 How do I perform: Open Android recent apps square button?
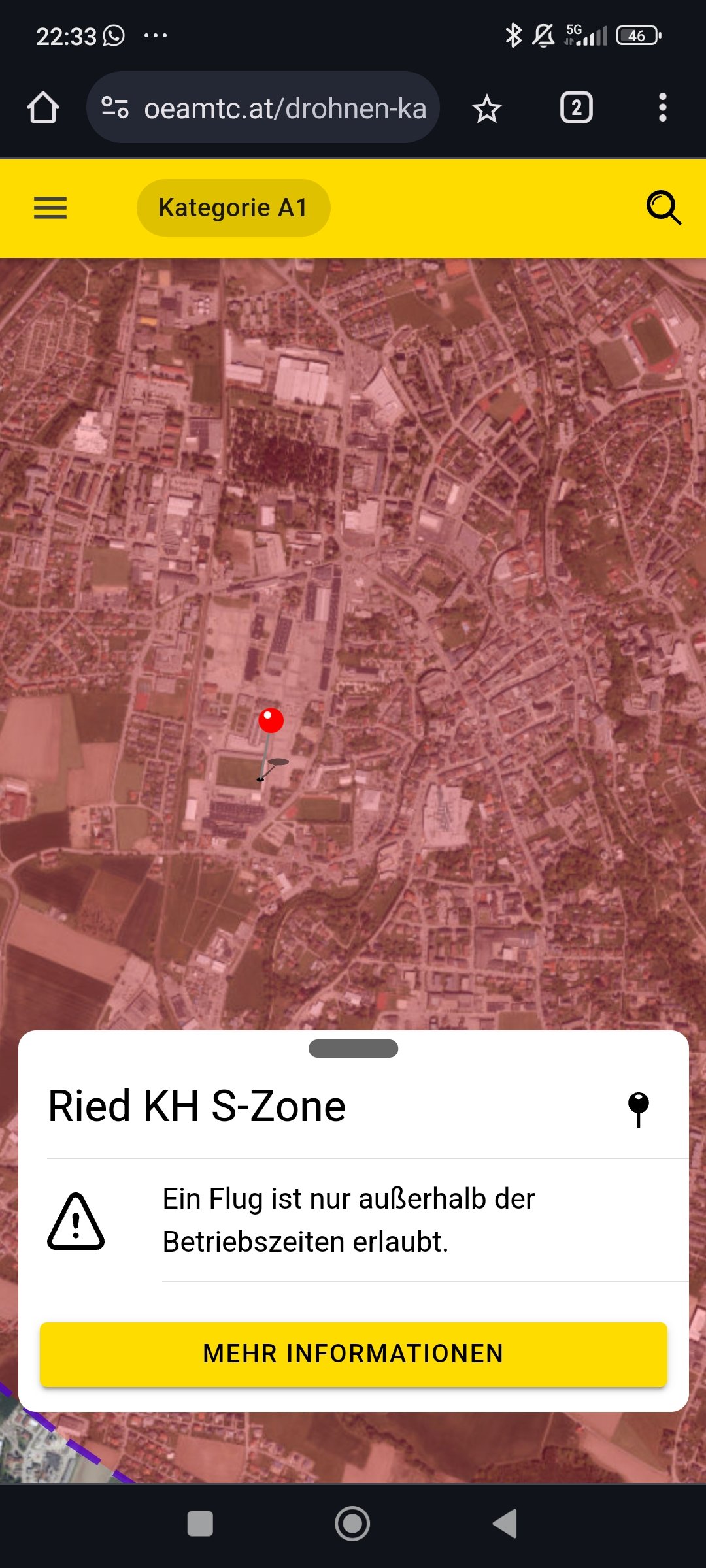pos(200,1524)
